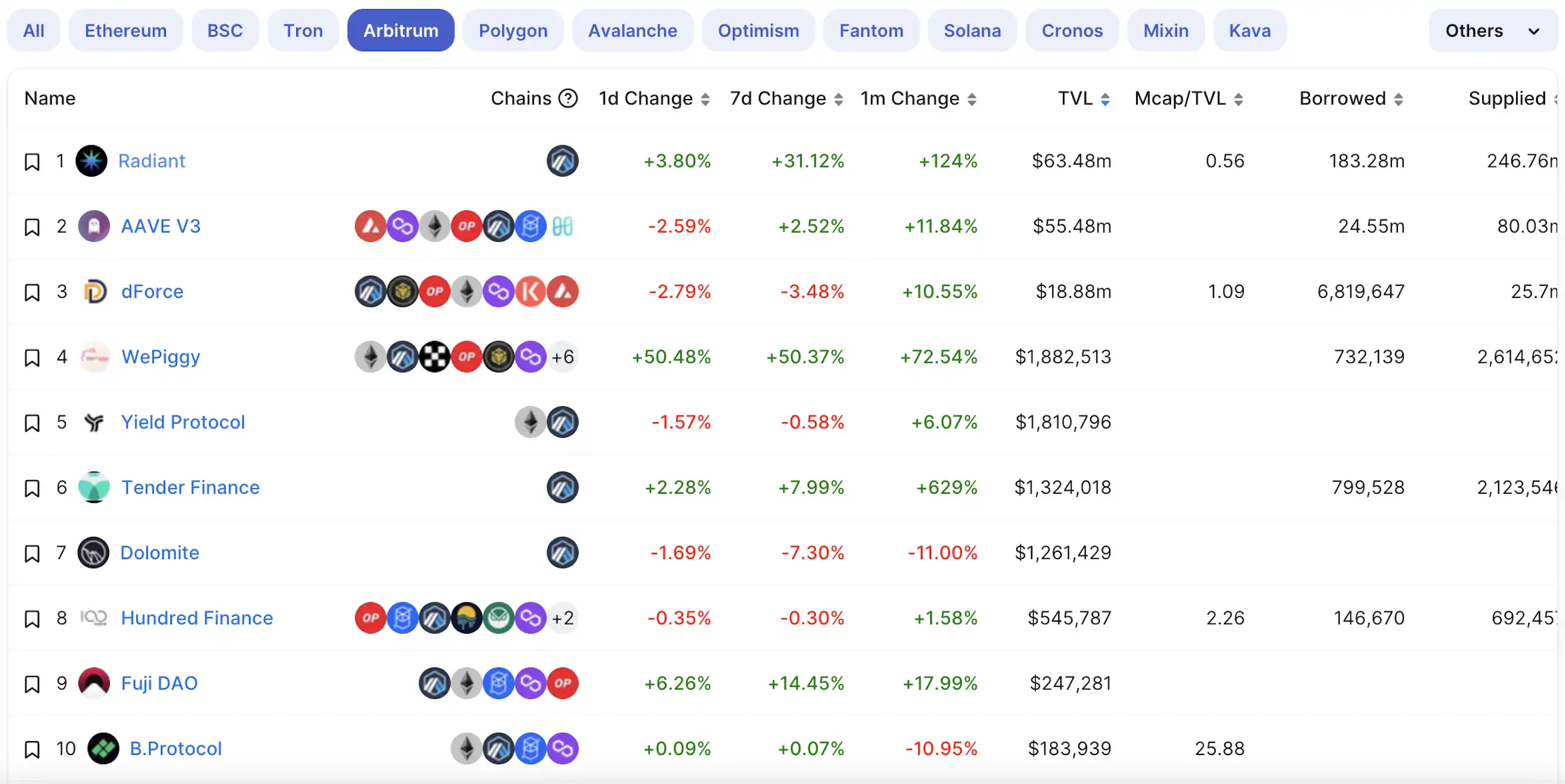This screenshot has height=784, width=1565.
Task: Bookmark the Yield Protocol row
Action: (32, 423)
